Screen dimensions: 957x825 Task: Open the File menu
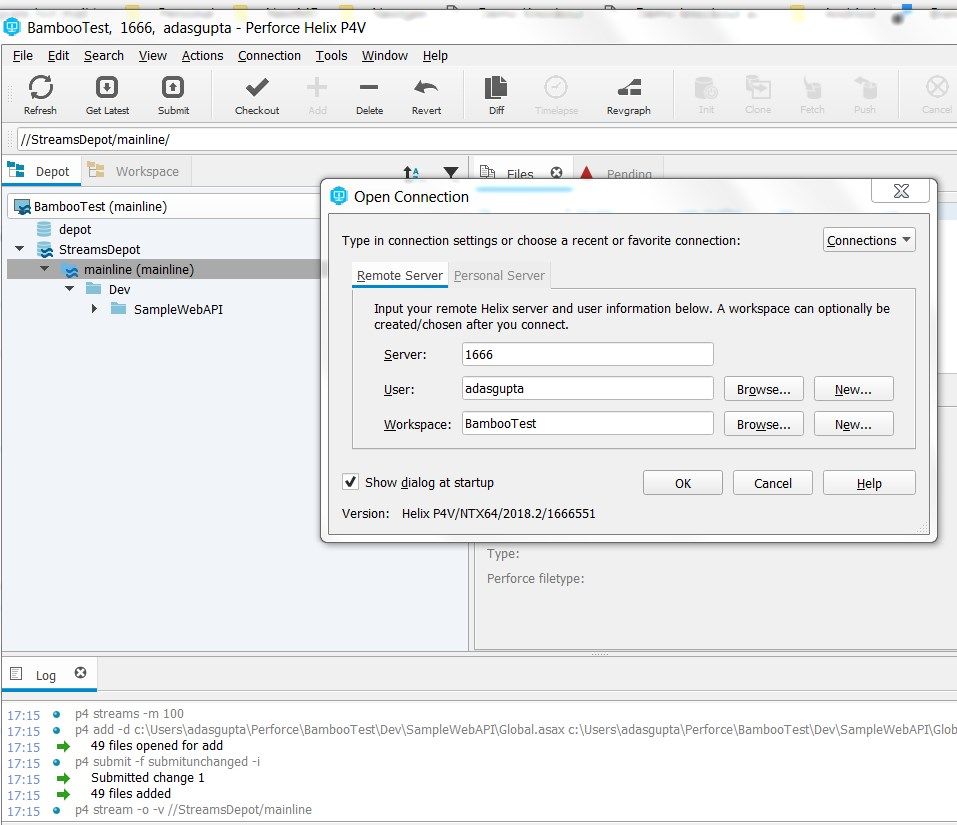tap(23, 56)
